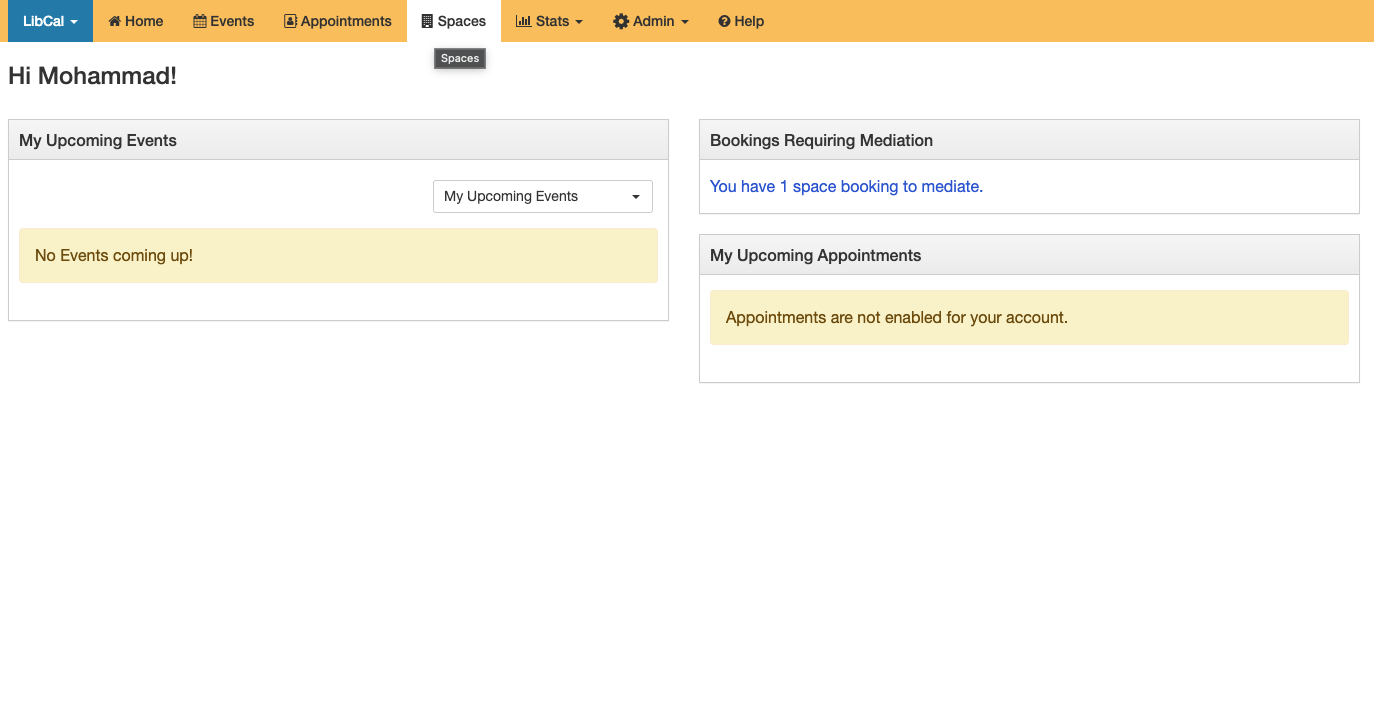Click the "My Upcoming Appointments" panel heading

[x=1029, y=255]
